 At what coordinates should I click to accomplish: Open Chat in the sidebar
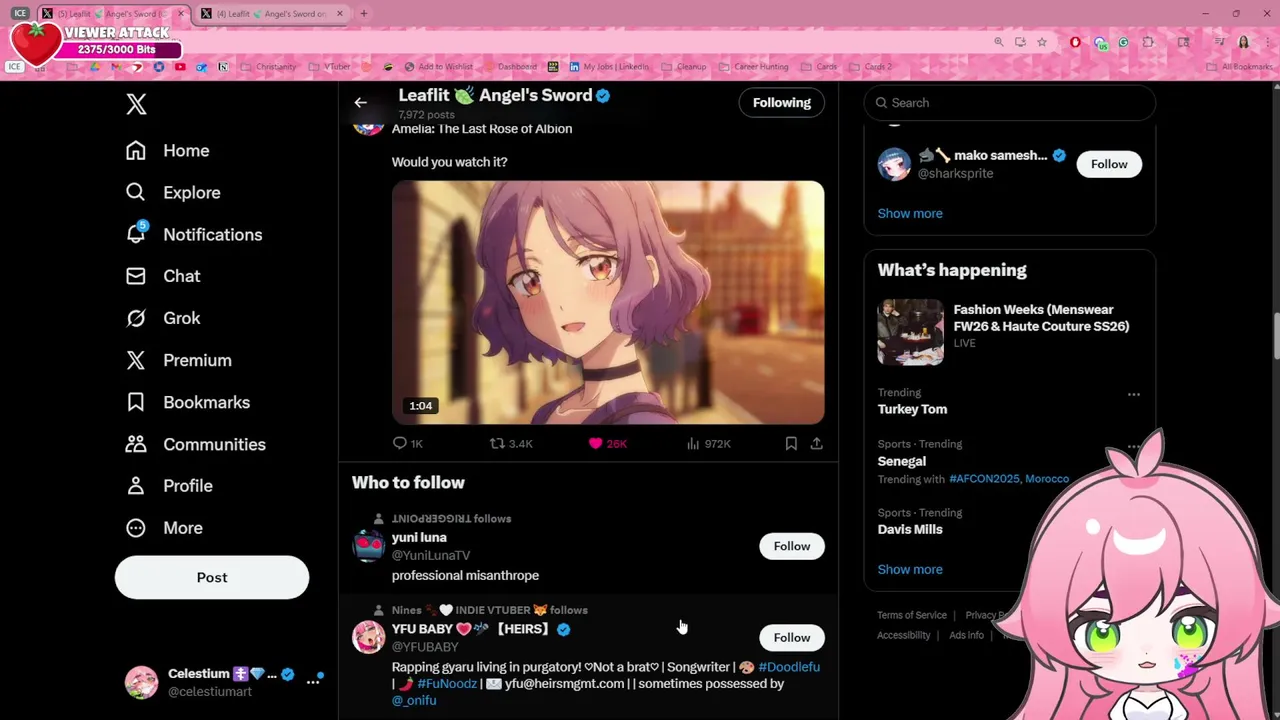click(x=163, y=277)
